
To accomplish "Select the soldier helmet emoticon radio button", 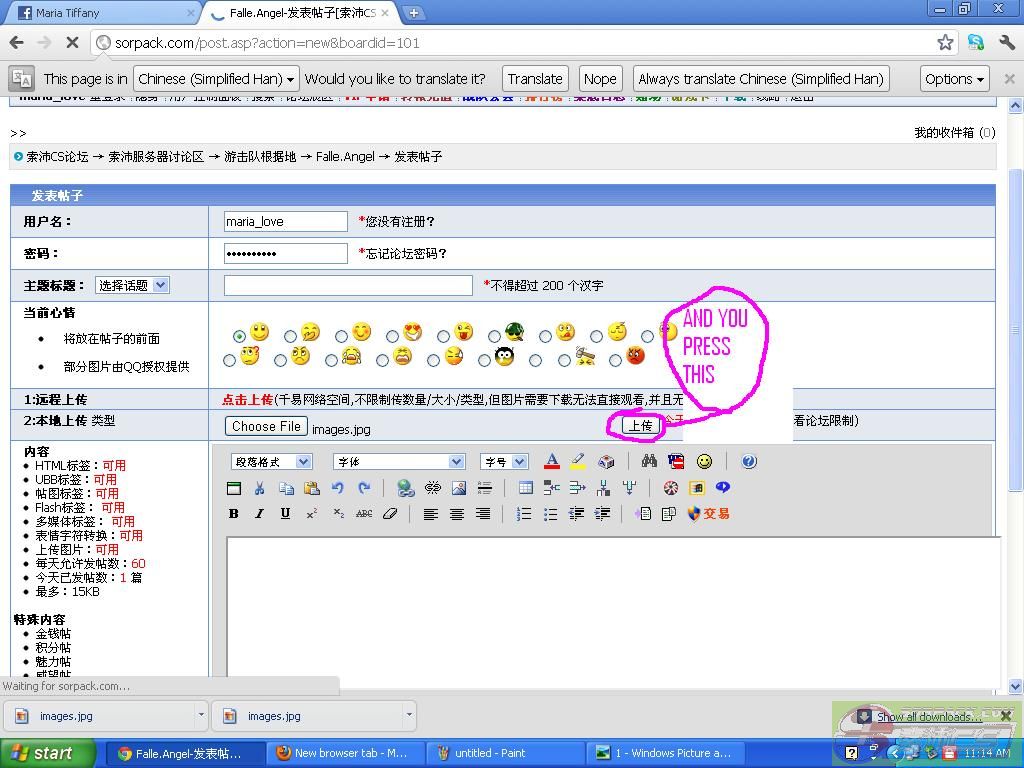I will click(x=494, y=336).
